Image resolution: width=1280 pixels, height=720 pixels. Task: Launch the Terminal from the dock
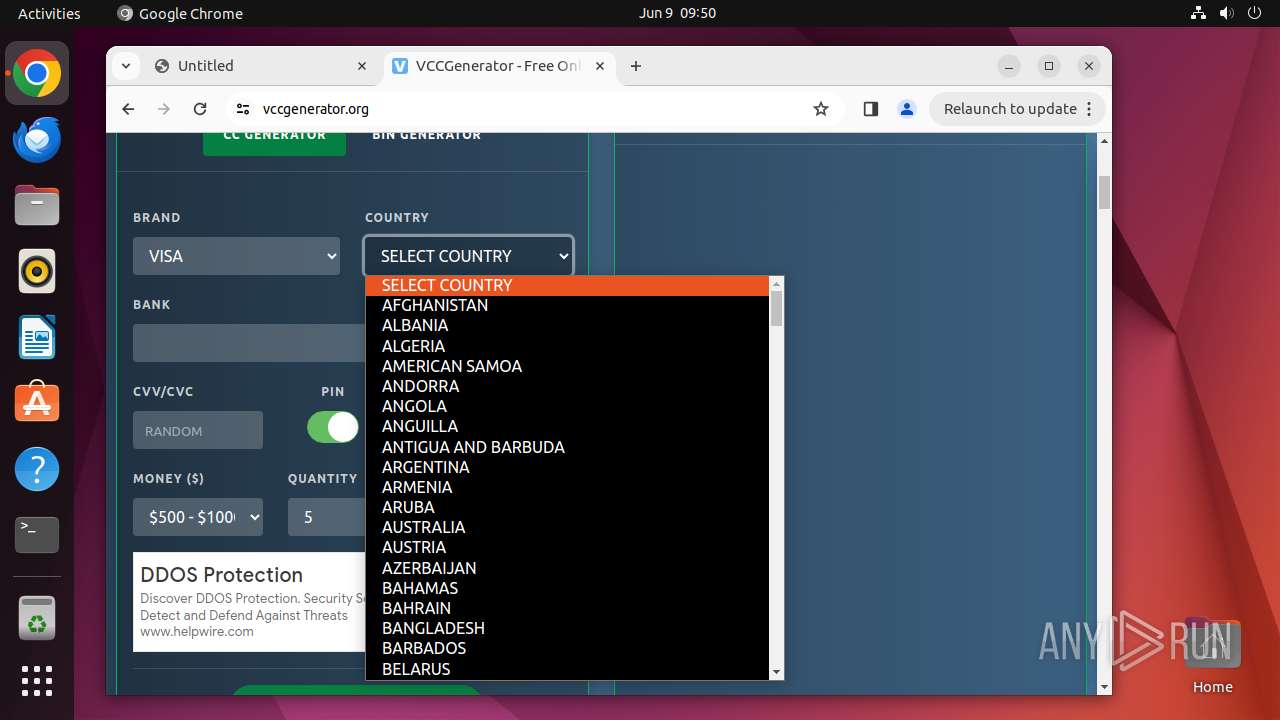point(37,535)
